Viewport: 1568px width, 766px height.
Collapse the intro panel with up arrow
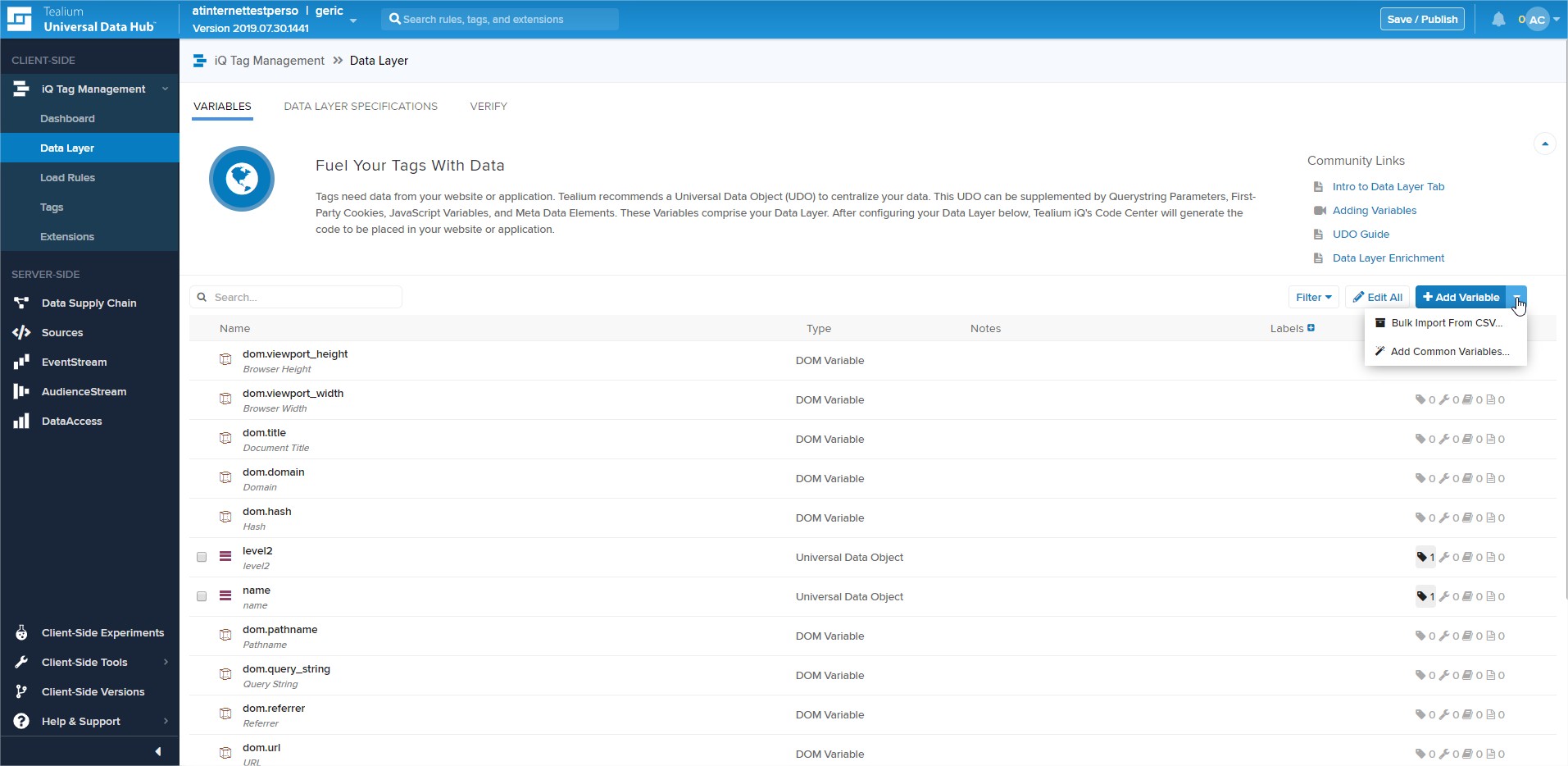coord(1544,144)
